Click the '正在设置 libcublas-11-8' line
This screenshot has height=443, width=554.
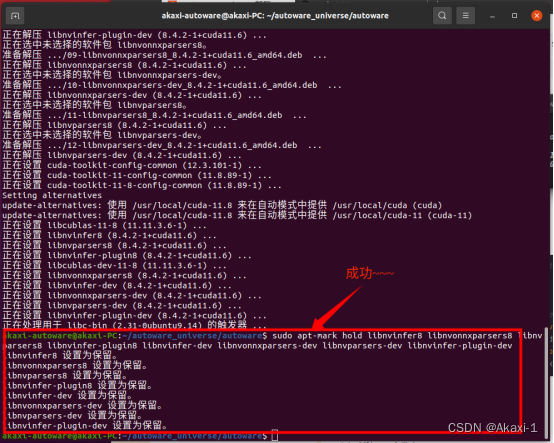click(x=104, y=225)
